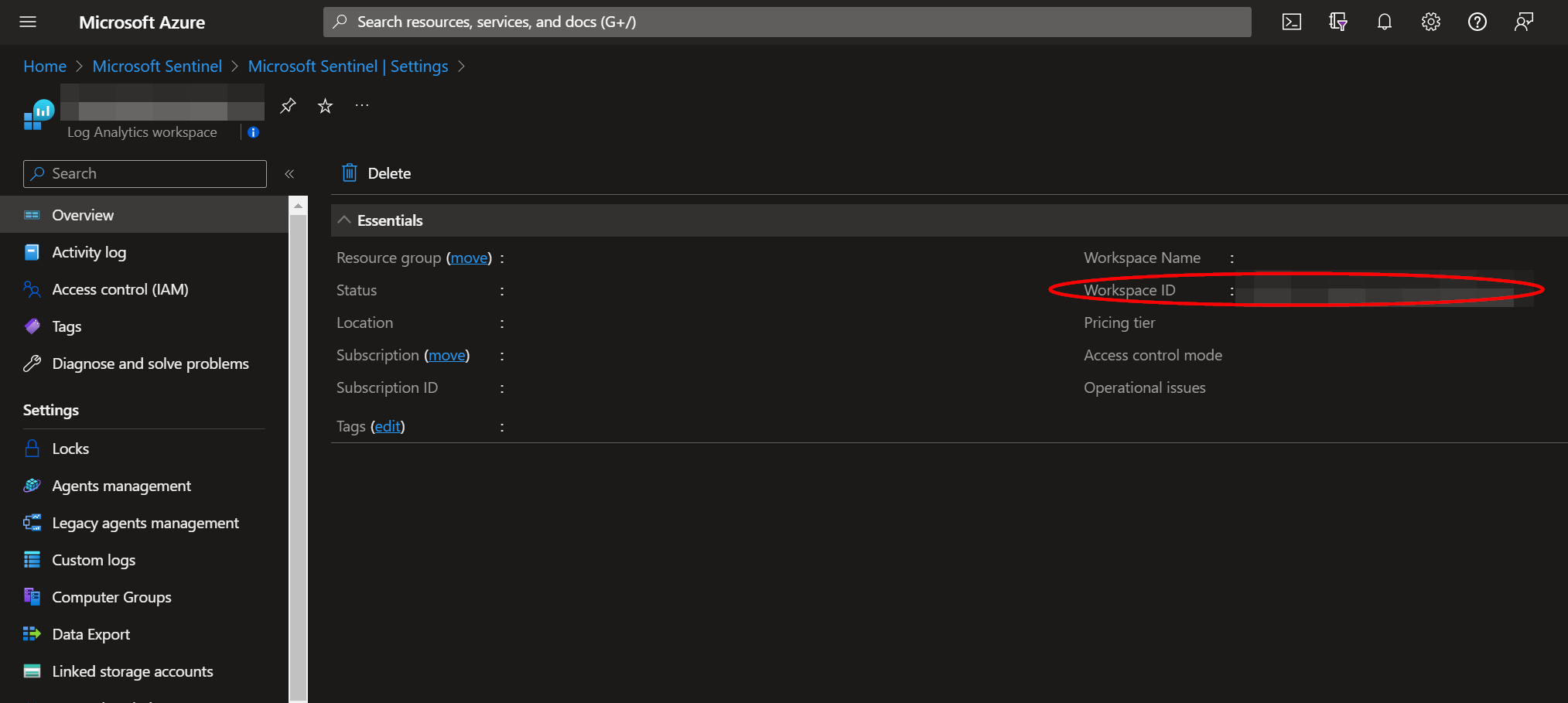Click the Microsoft Azure title
The width and height of the screenshot is (1568, 703).
[142, 22]
